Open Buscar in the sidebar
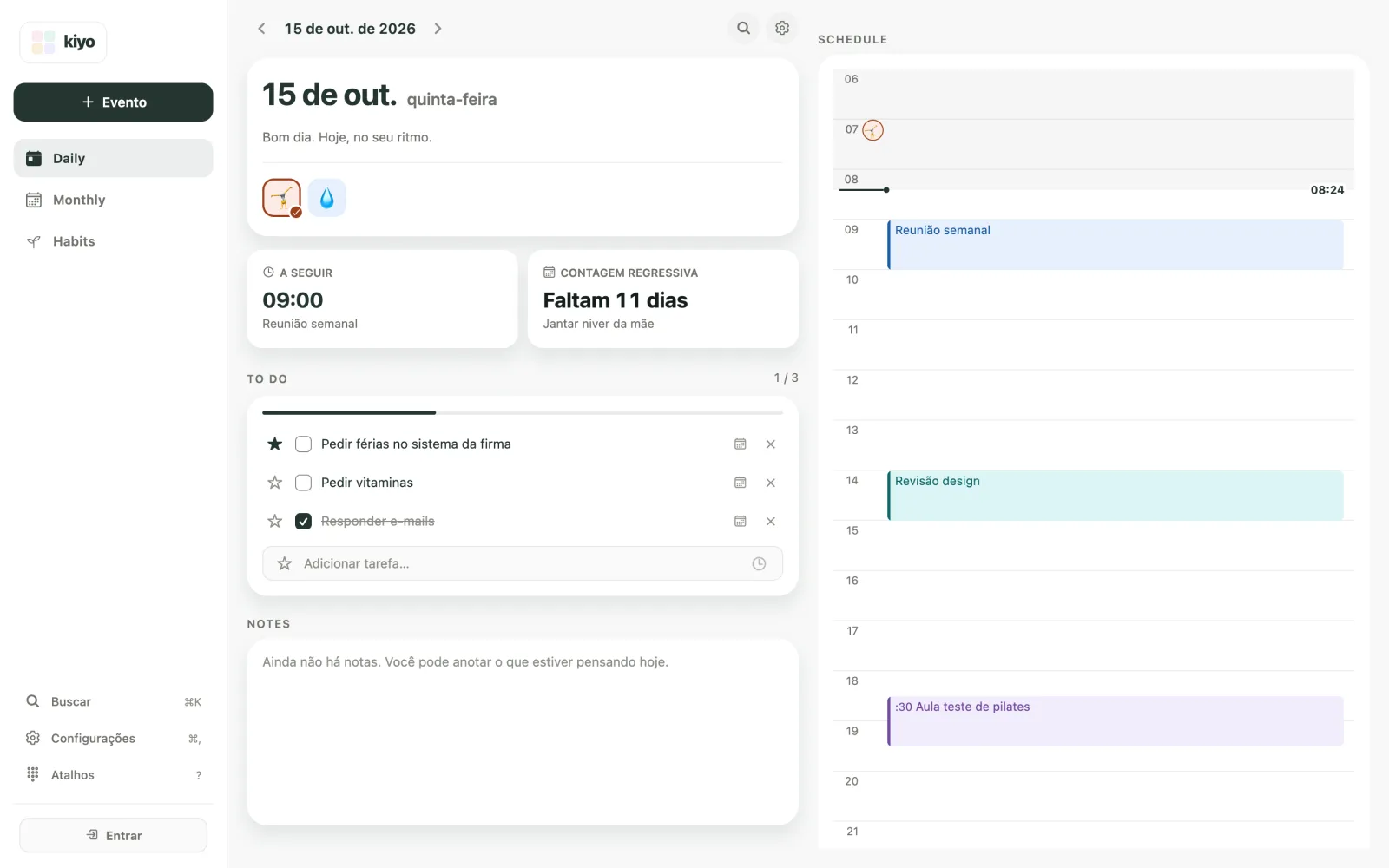 pyautogui.click(x=113, y=701)
